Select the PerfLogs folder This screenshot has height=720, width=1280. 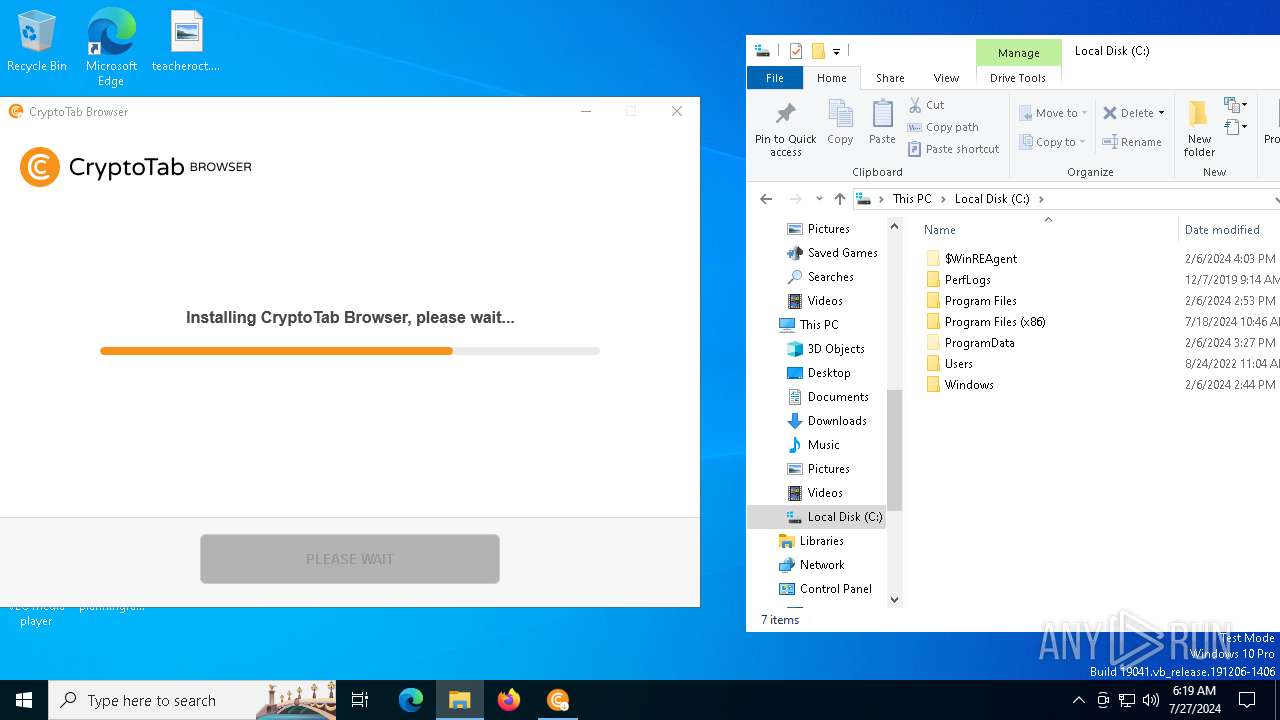[x=968, y=280]
